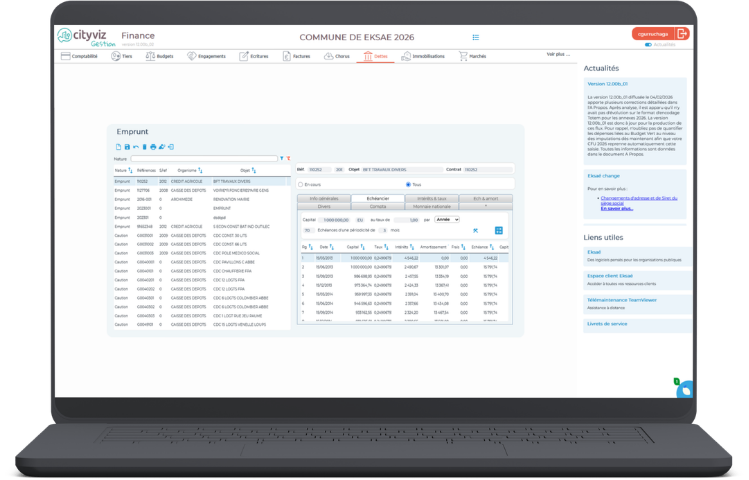Click the new document icon in Emprunt toolbar
The image size is (749, 480).
click(x=117, y=147)
